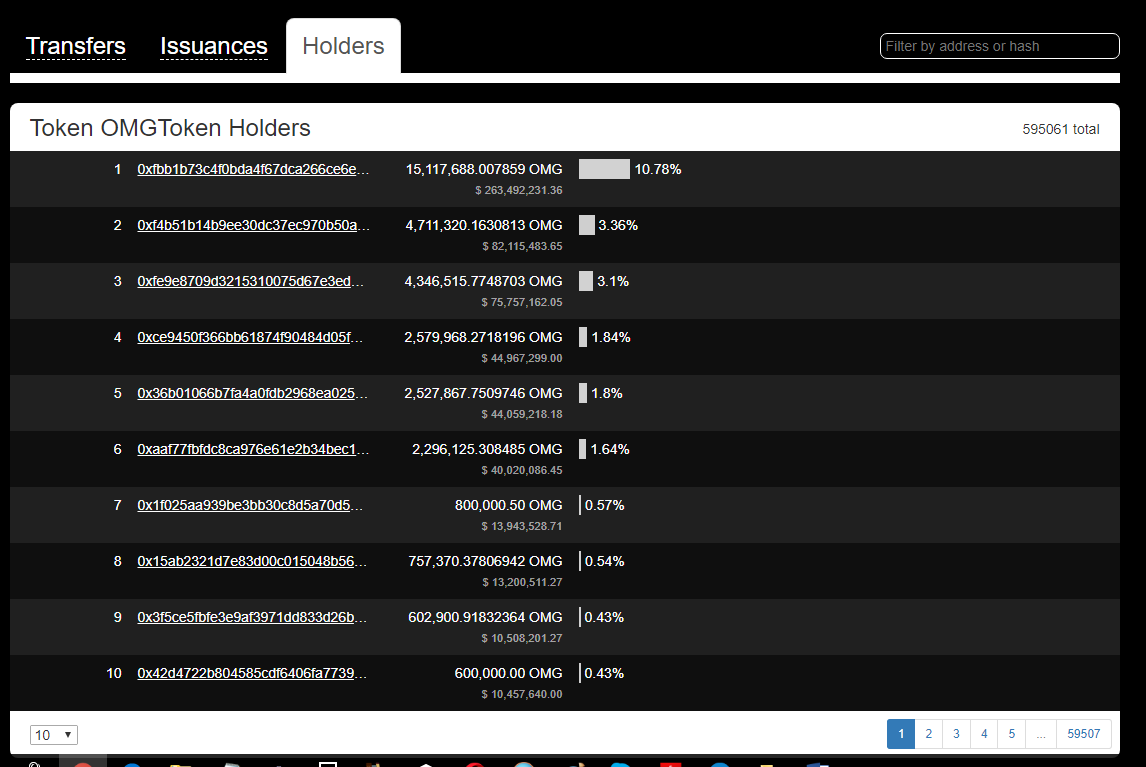Click the balance 2,296,125.308485 OMG
Viewport: 1146px width, 767px height.
487,449
